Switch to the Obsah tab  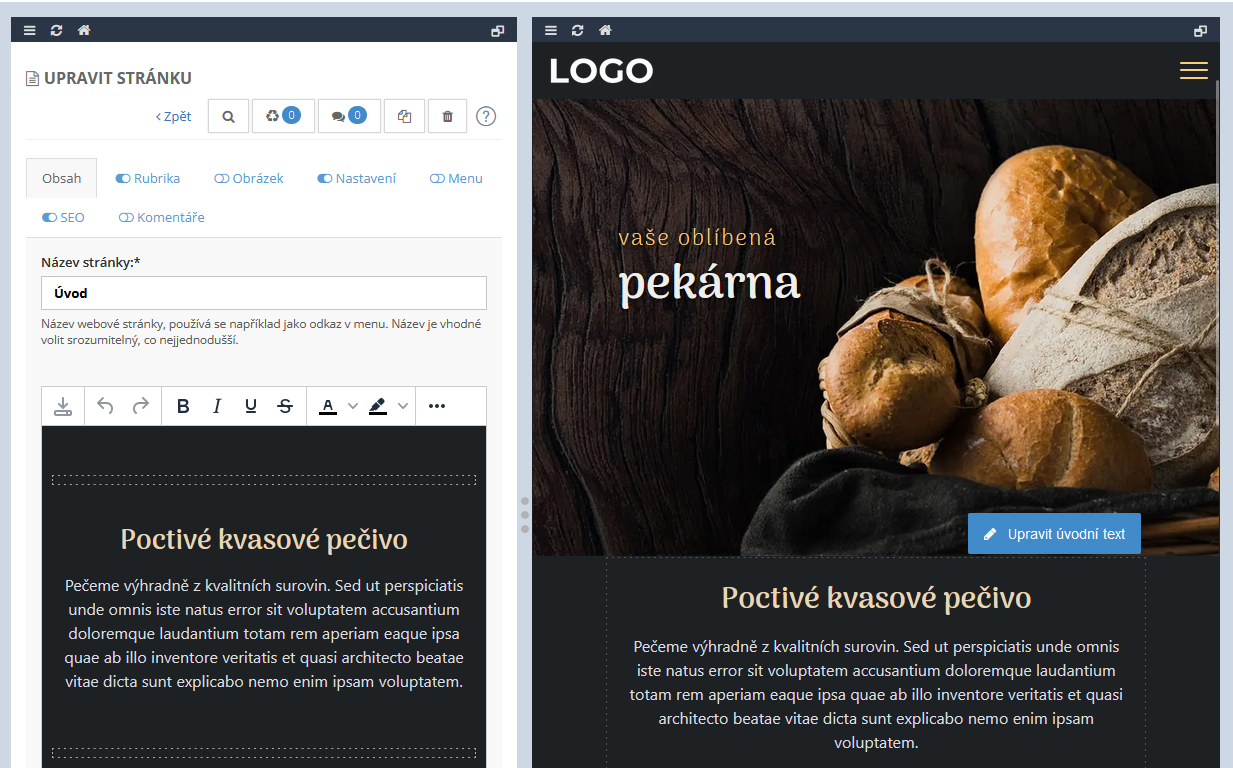coord(62,178)
